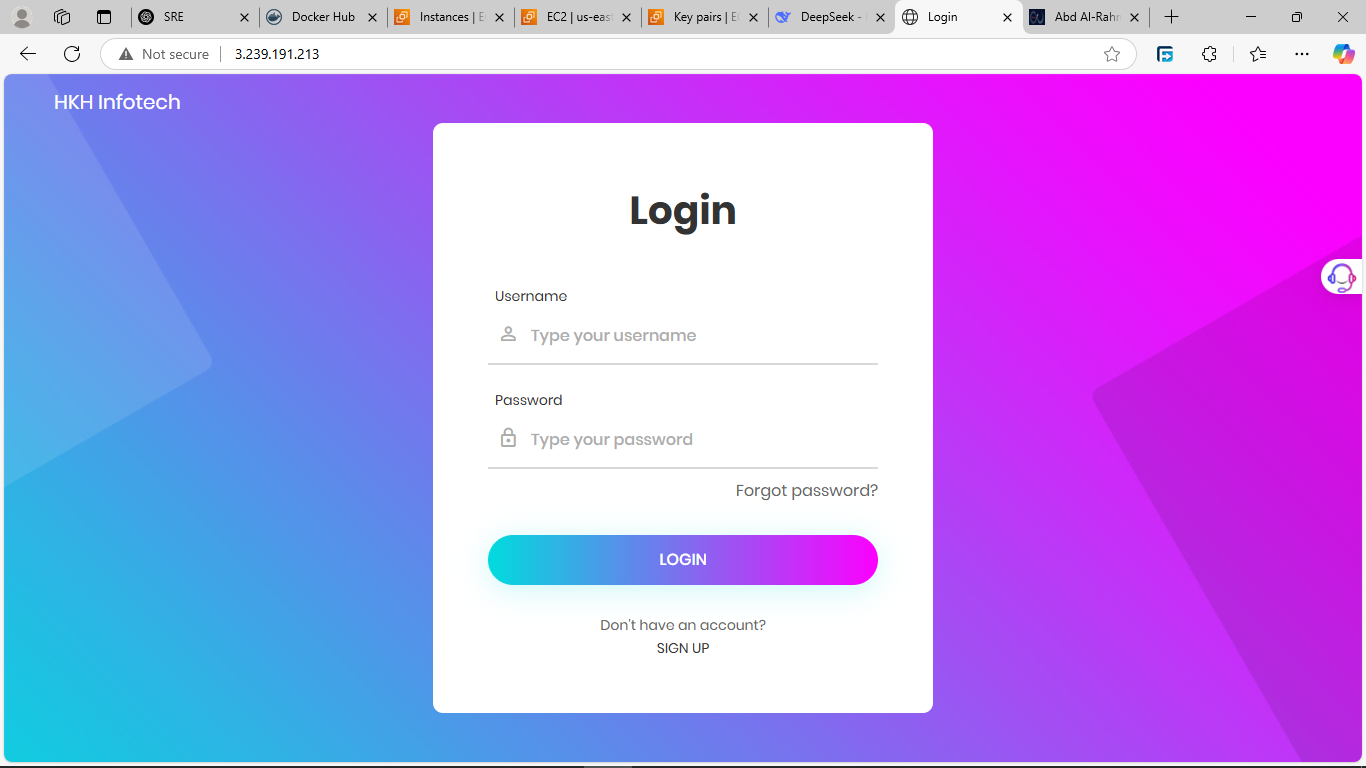Open the Favorites list icon
This screenshot has width=1366, height=768.
pos(1258,54)
